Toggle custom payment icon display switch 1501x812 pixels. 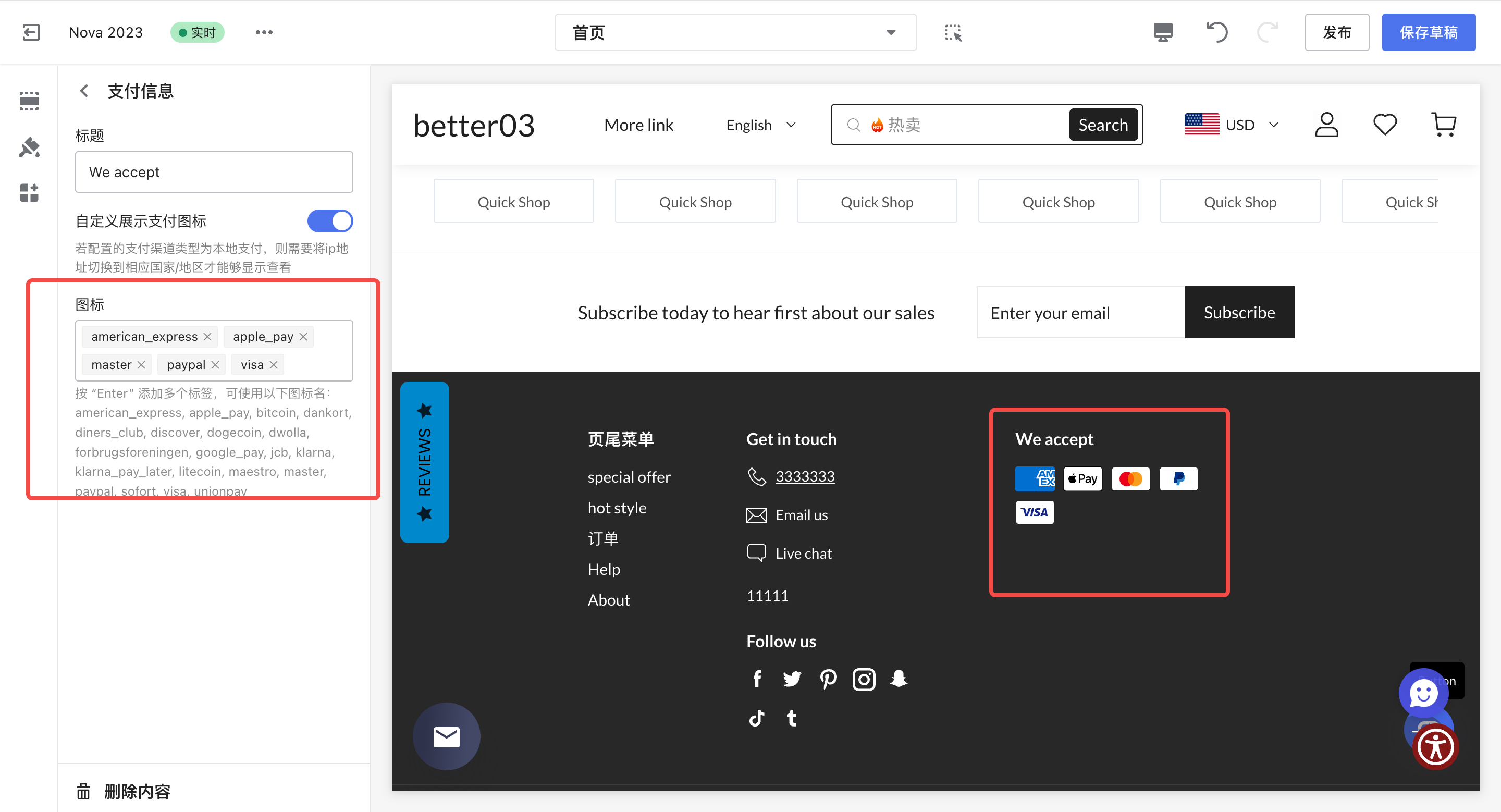(330, 221)
